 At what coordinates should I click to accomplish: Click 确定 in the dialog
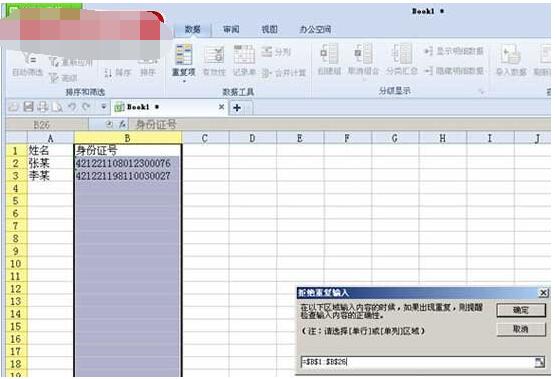[x=521, y=311]
